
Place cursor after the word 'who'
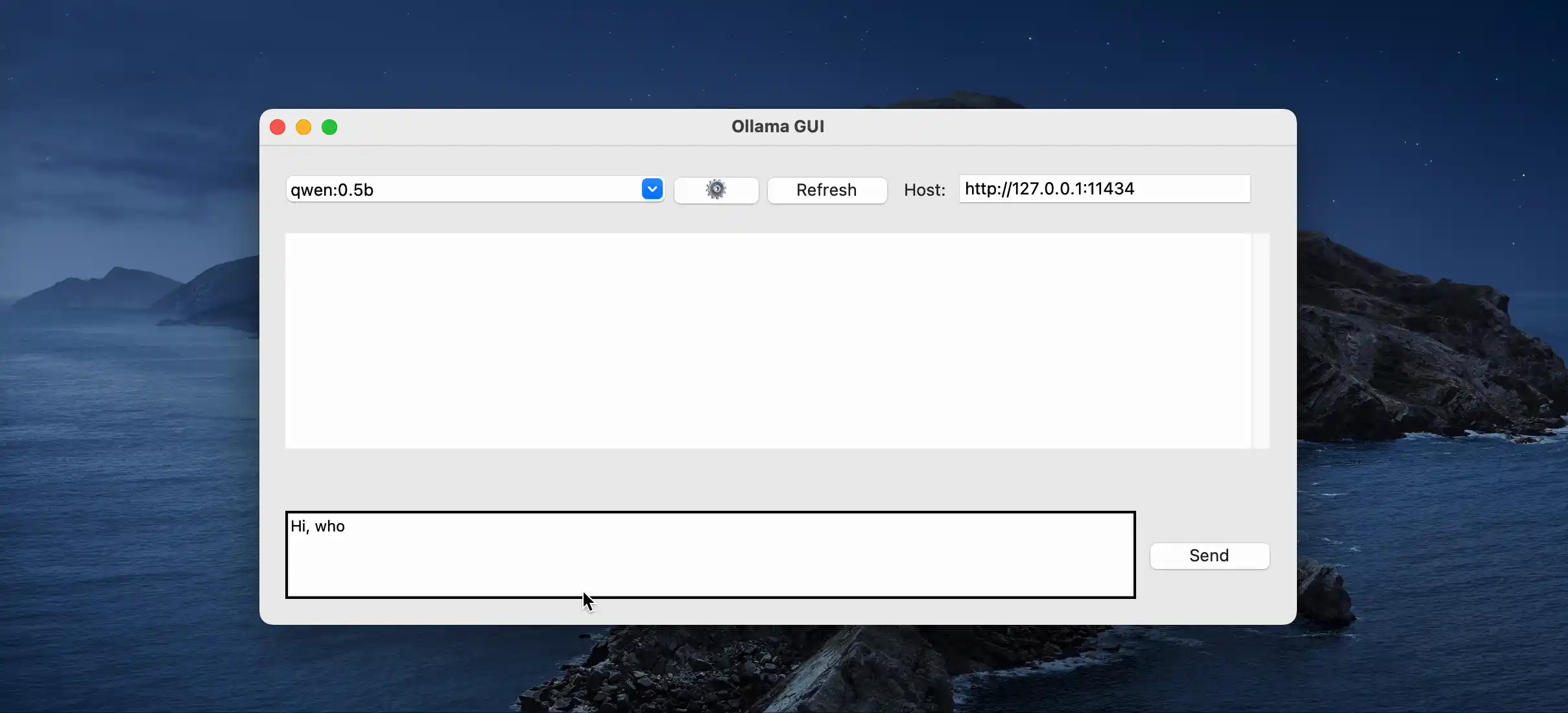pos(346,526)
